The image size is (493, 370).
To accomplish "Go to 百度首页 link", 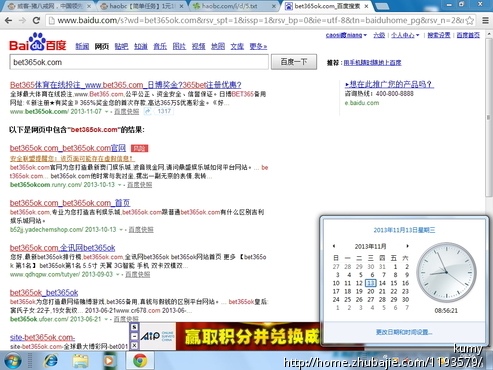I will 468,35.
